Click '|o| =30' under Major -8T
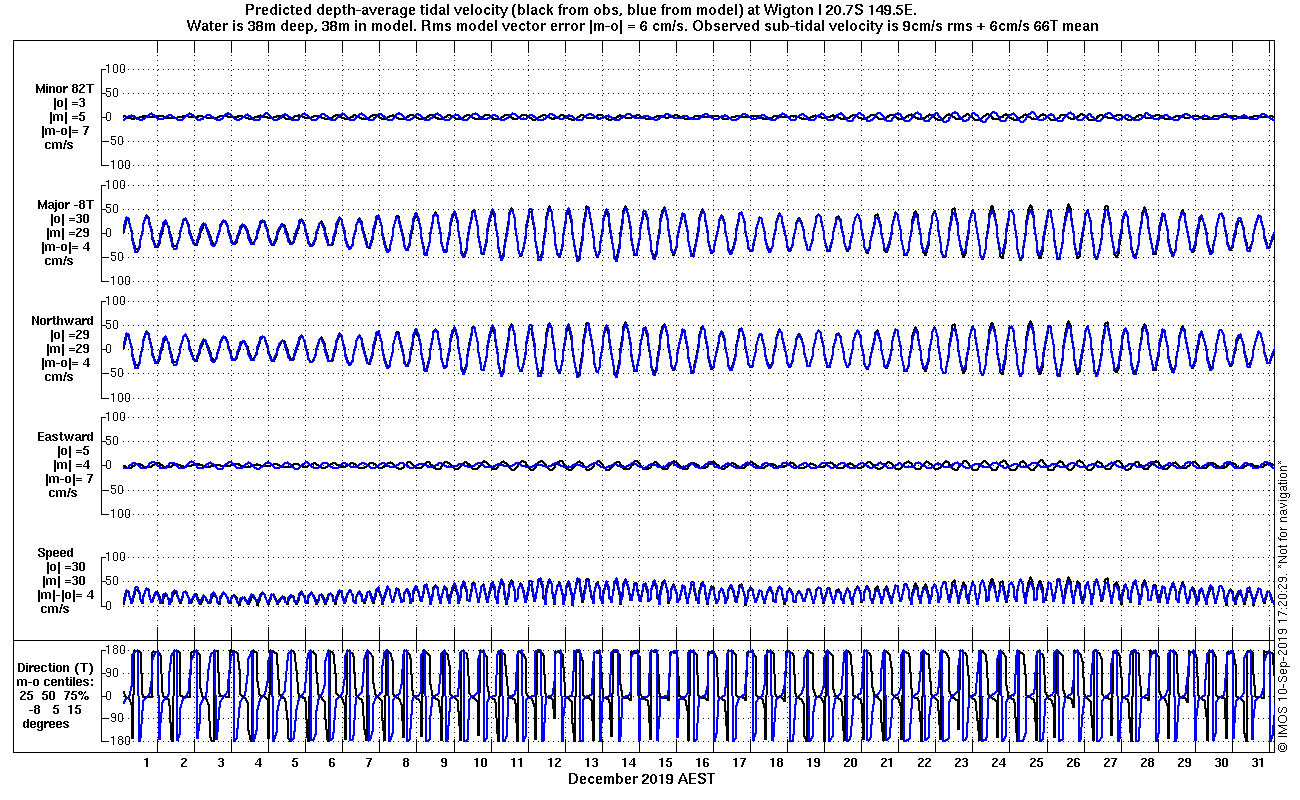Image resolution: width=1300 pixels, height=800 pixels. 70,219
